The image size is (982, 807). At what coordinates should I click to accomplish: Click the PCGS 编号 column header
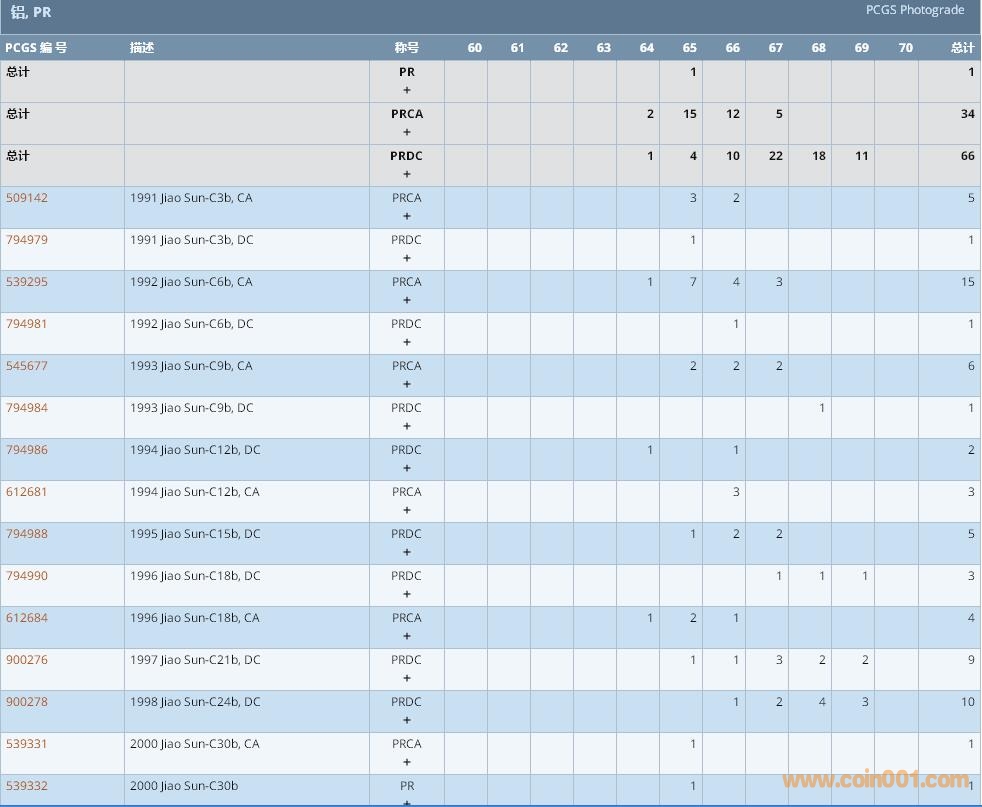coord(36,48)
